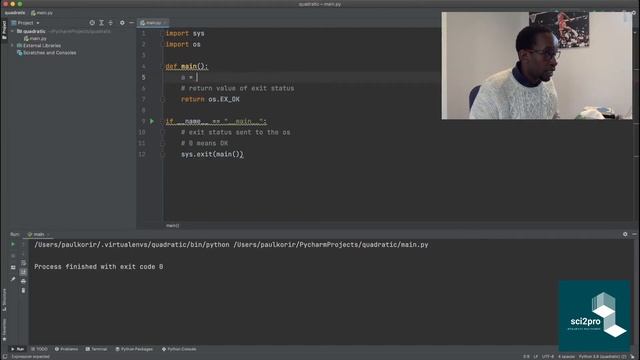
Task: Place cursor on the 'import sys' line
Action: pyautogui.click(x=185, y=33)
